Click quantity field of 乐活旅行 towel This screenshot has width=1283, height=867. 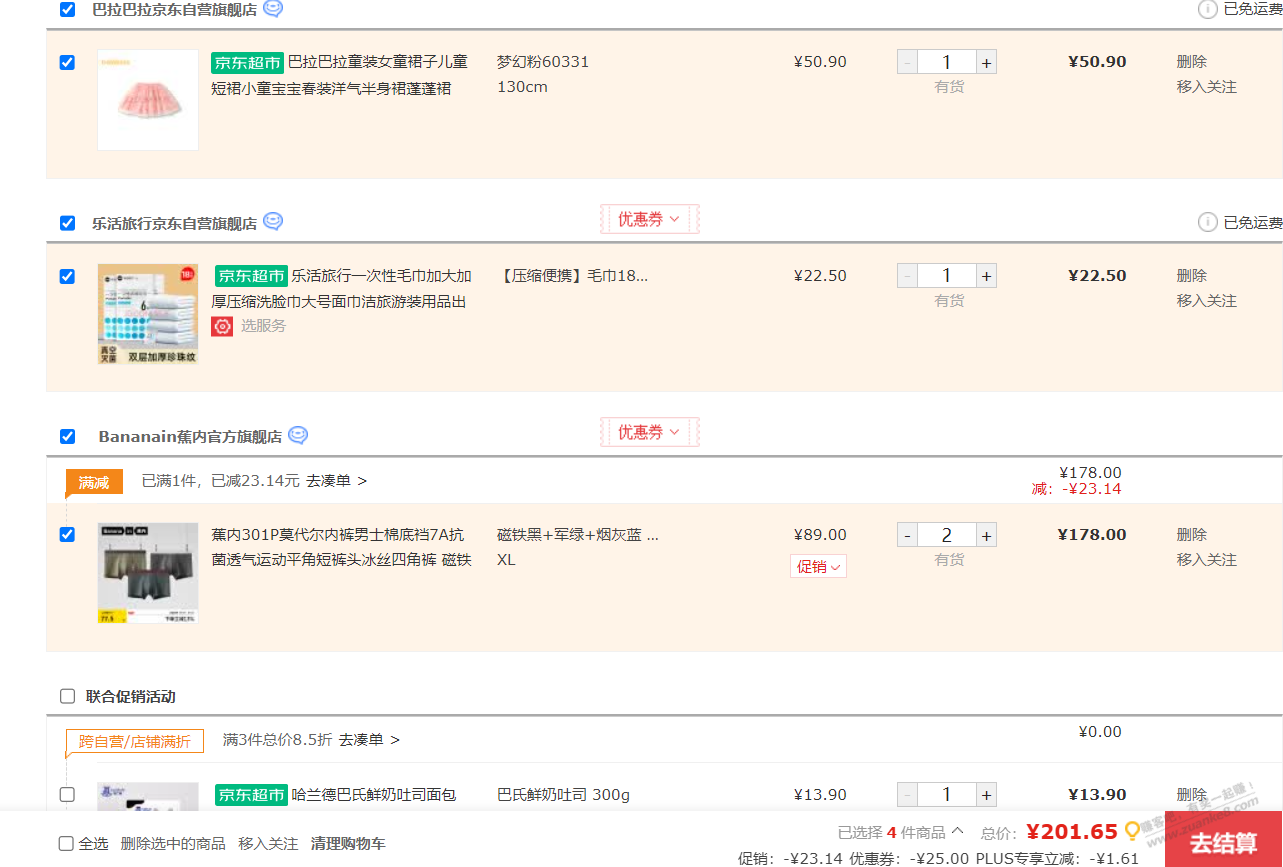947,276
